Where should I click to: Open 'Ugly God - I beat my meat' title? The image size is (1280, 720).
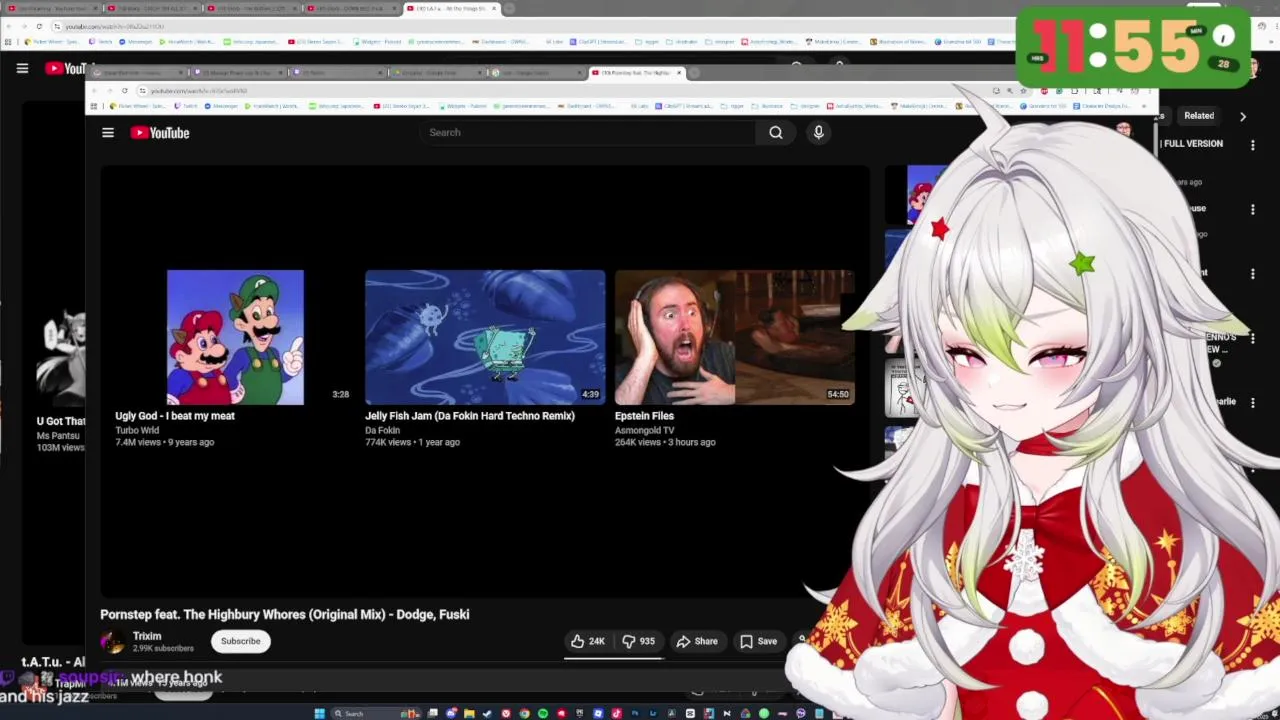[175, 416]
